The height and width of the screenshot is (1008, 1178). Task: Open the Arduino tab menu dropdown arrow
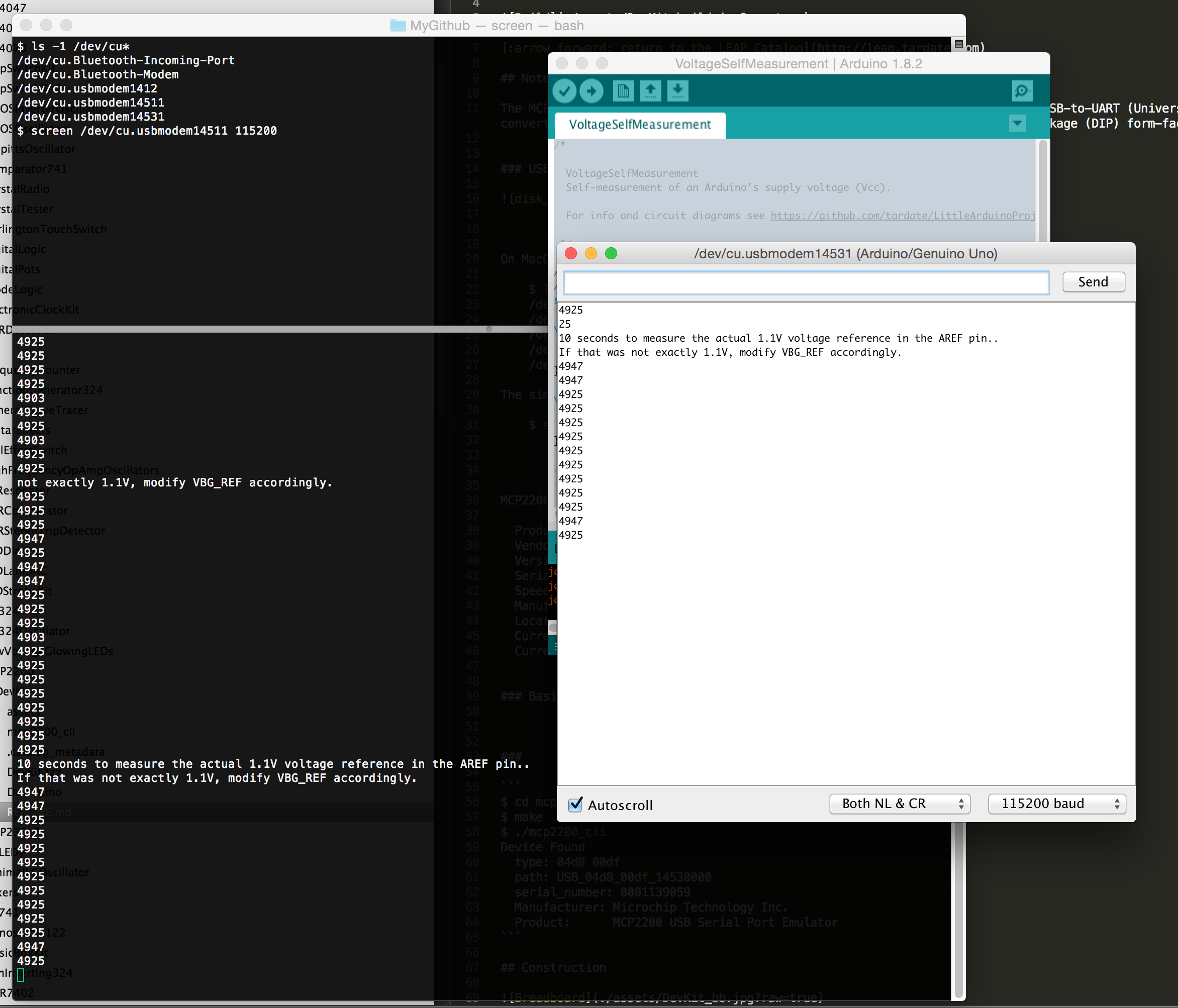coord(1018,123)
